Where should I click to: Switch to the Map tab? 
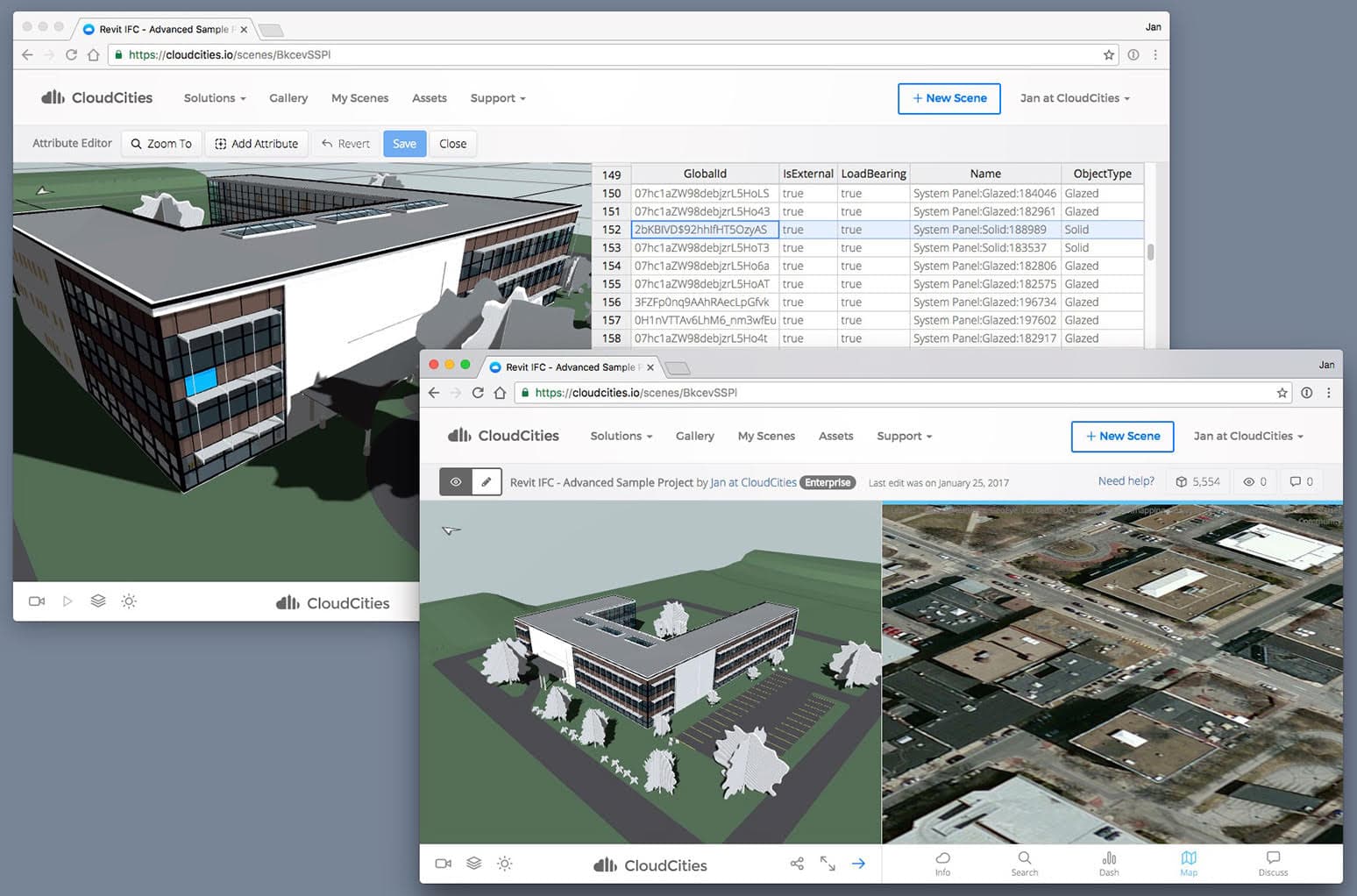point(1189,864)
